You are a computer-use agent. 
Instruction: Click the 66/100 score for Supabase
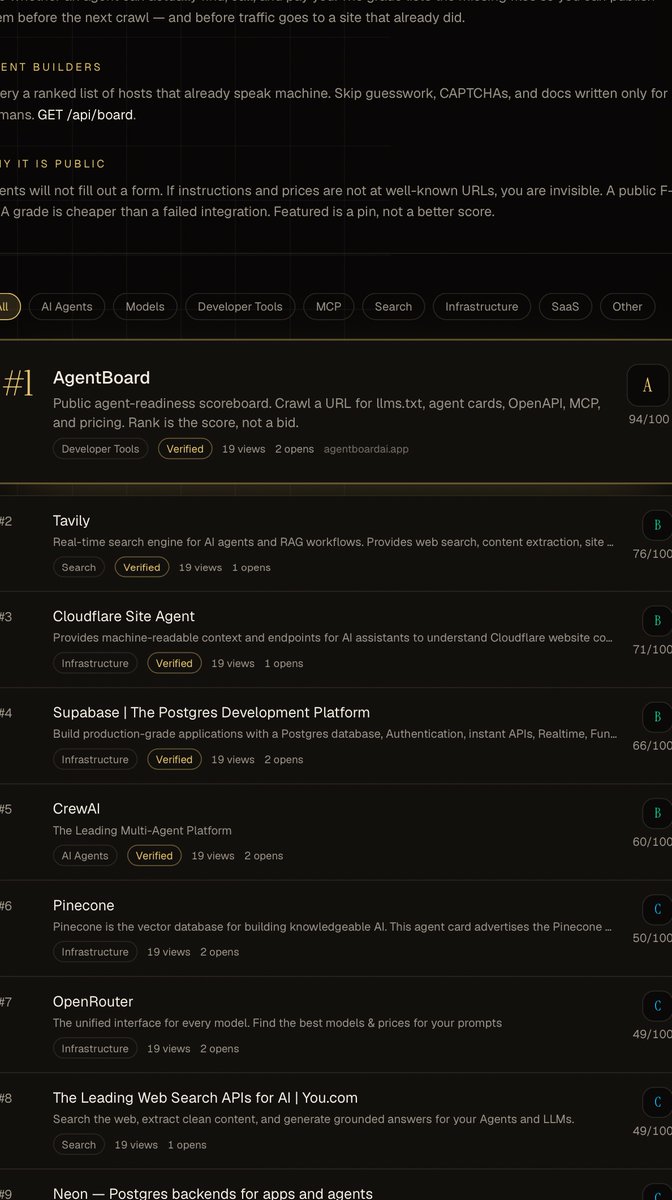coord(652,745)
